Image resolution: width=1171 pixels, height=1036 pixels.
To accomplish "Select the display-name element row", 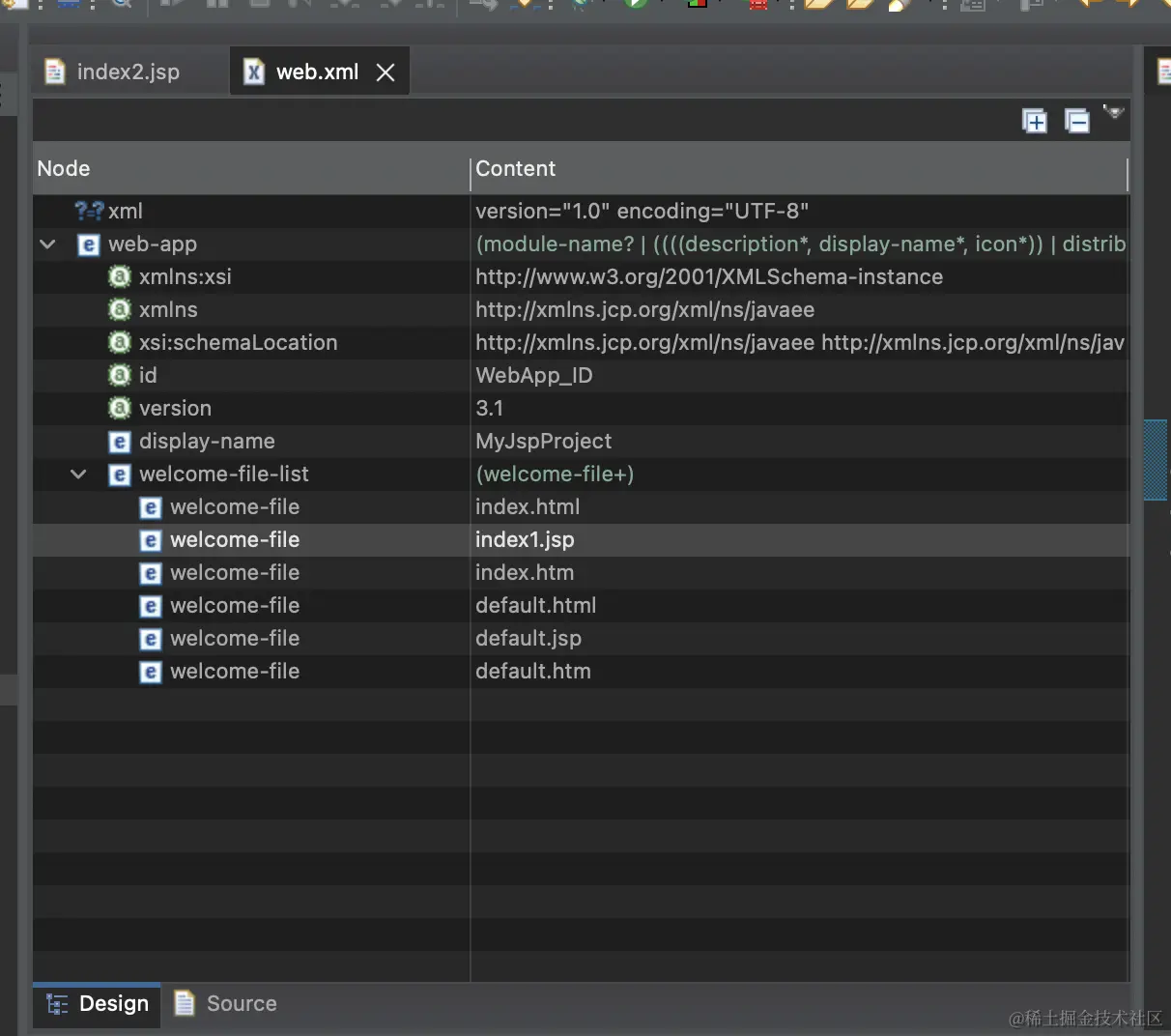I will [581, 442].
